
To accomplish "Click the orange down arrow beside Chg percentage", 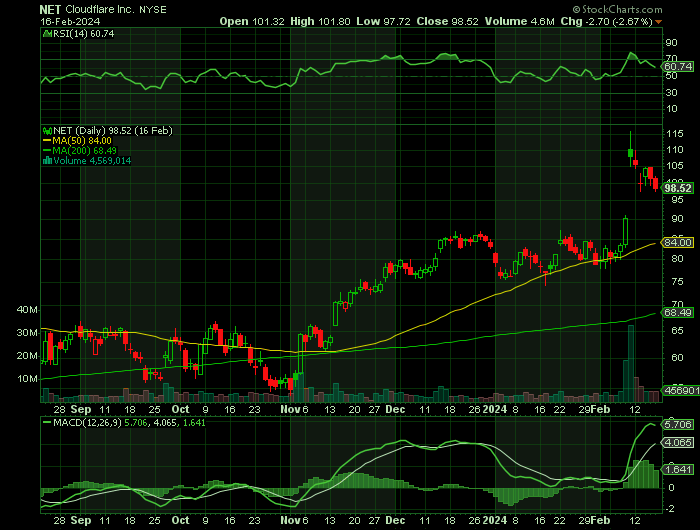I will point(658,22).
